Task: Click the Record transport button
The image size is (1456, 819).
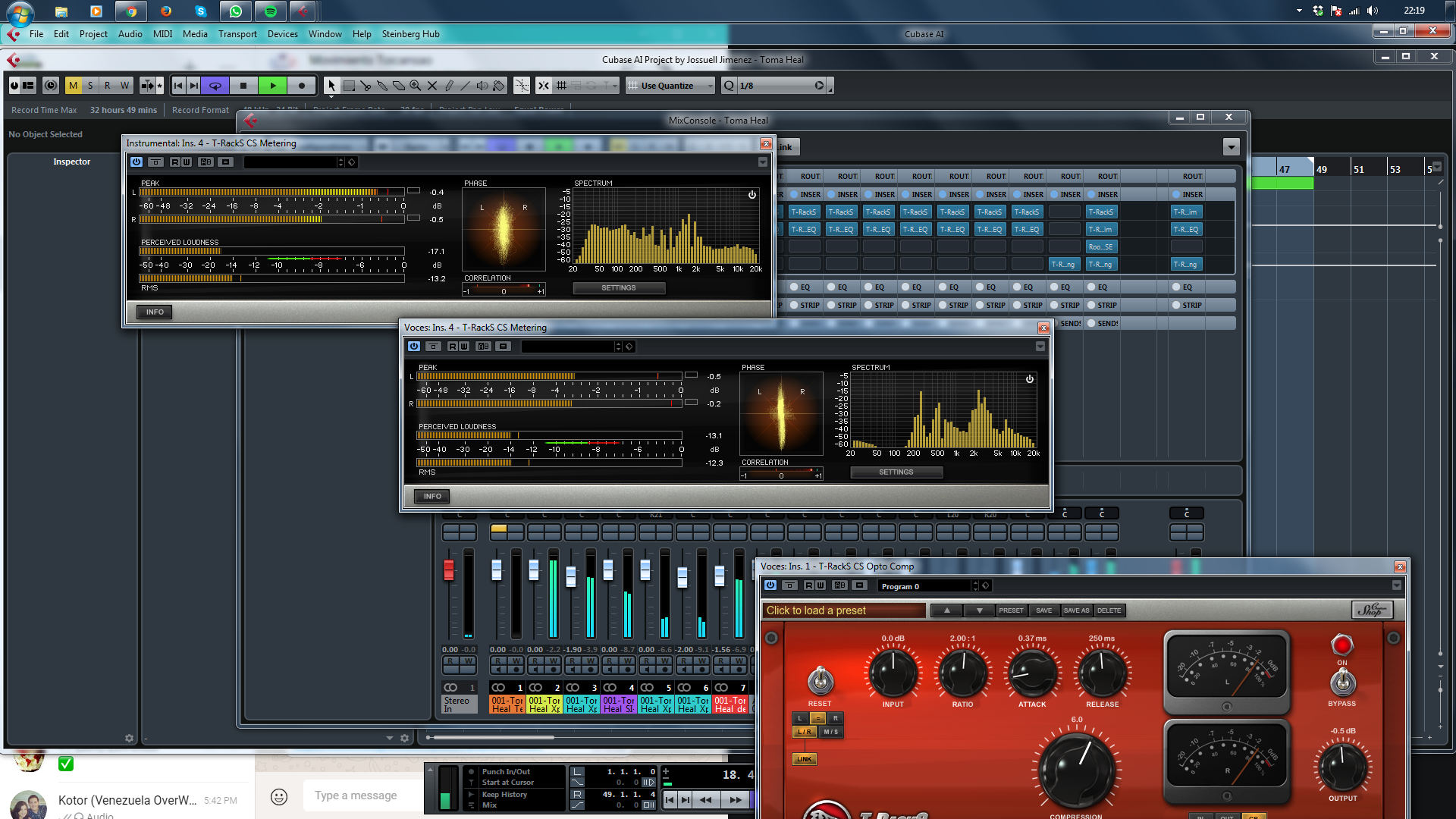Action: [302, 86]
